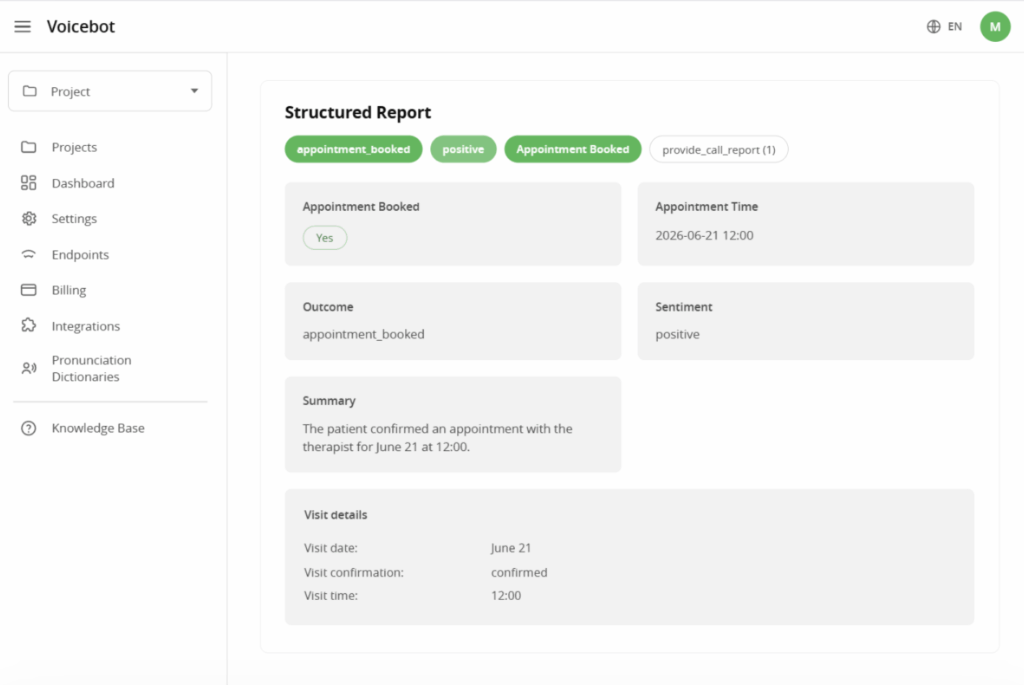Click the Projects folder icon
1024x685 pixels.
(x=29, y=147)
